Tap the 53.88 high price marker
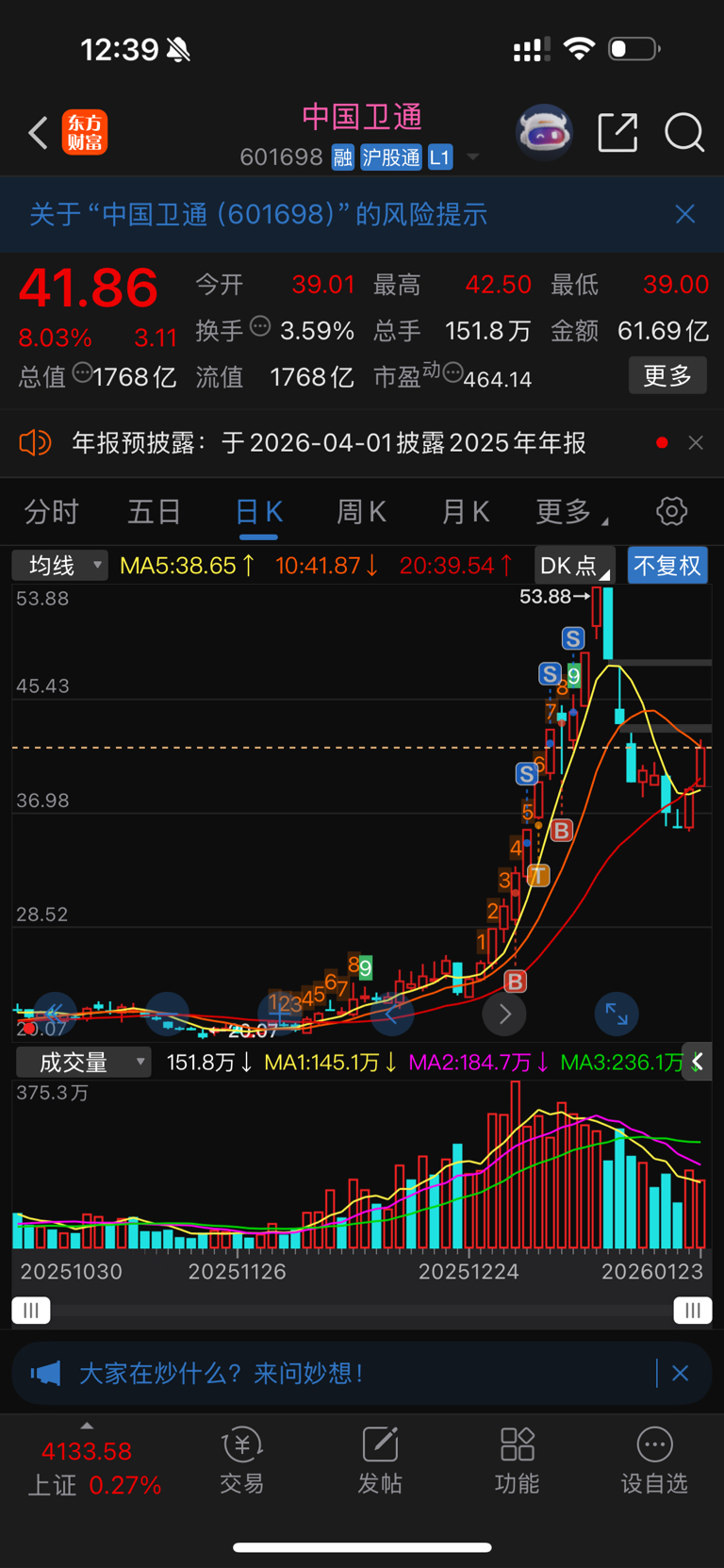The width and height of the screenshot is (724, 1568). [x=554, y=596]
